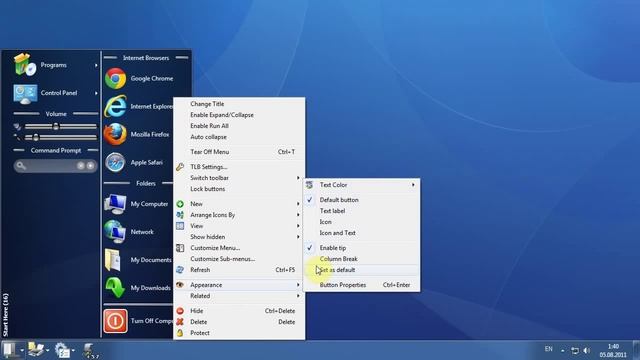Click the Protect lock icon

pyautogui.click(x=180, y=333)
